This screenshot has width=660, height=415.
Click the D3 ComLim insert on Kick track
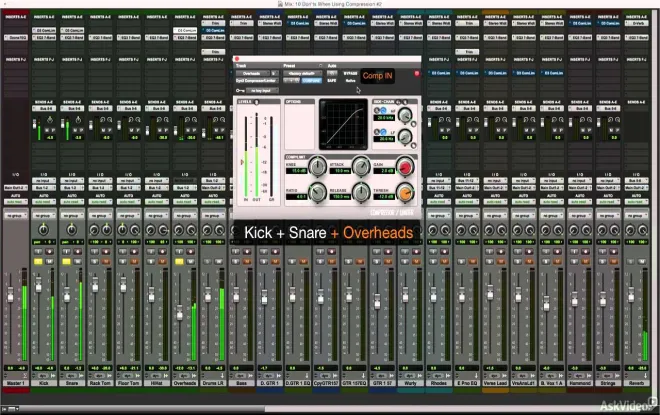coord(44,30)
